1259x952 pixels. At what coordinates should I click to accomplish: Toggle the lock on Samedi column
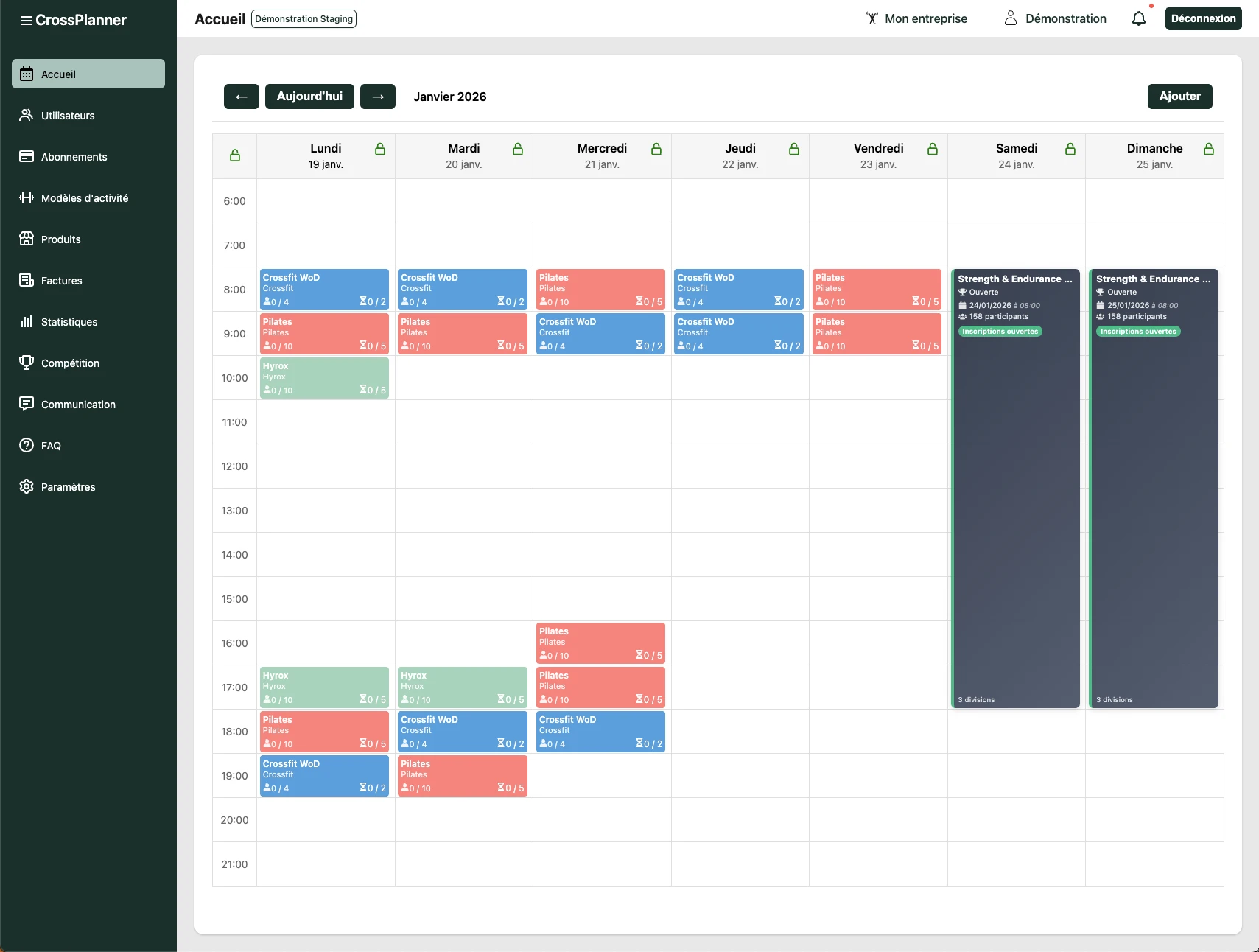click(x=1070, y=149)
